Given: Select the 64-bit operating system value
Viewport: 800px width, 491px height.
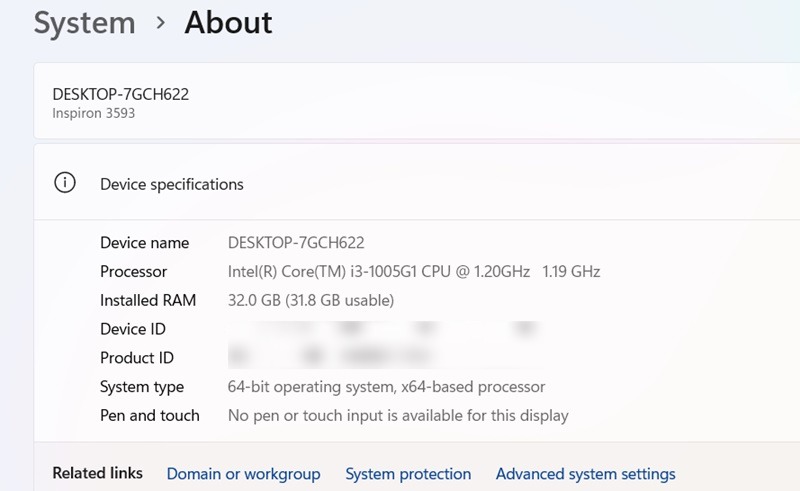Looking at the screenshot, I should tap(386, 387).
